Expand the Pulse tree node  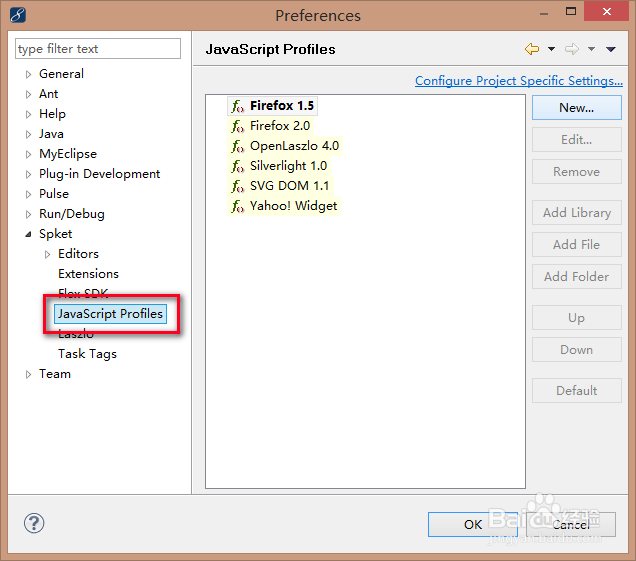point(28,194)
